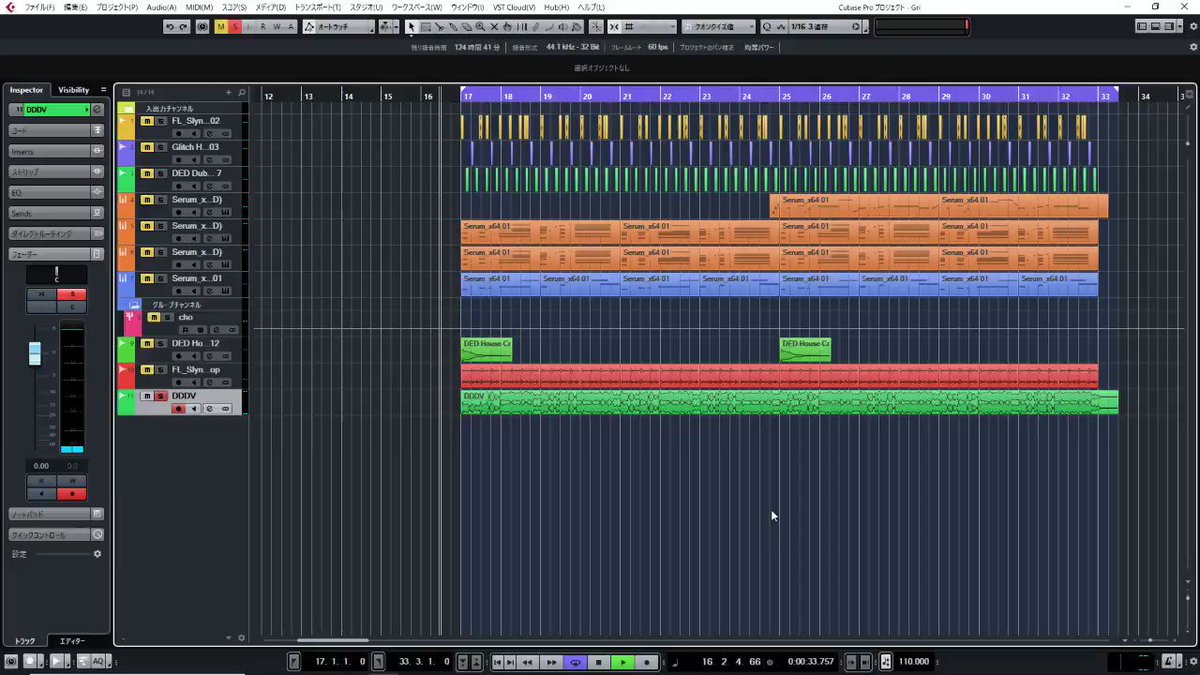Click the tempo value 110.000
This screenshot has width=1200, height=675.
coord(915,662)
